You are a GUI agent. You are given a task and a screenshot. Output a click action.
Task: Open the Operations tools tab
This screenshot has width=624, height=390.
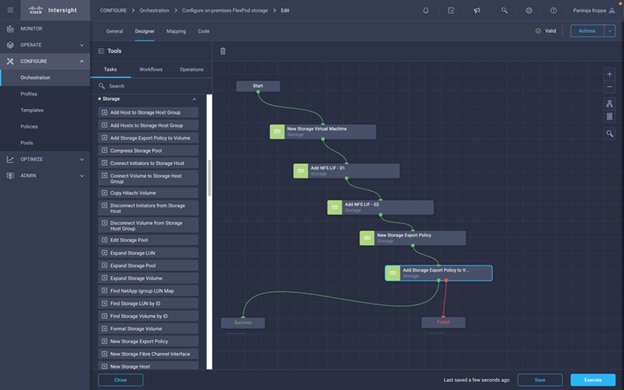click(191, 69)
